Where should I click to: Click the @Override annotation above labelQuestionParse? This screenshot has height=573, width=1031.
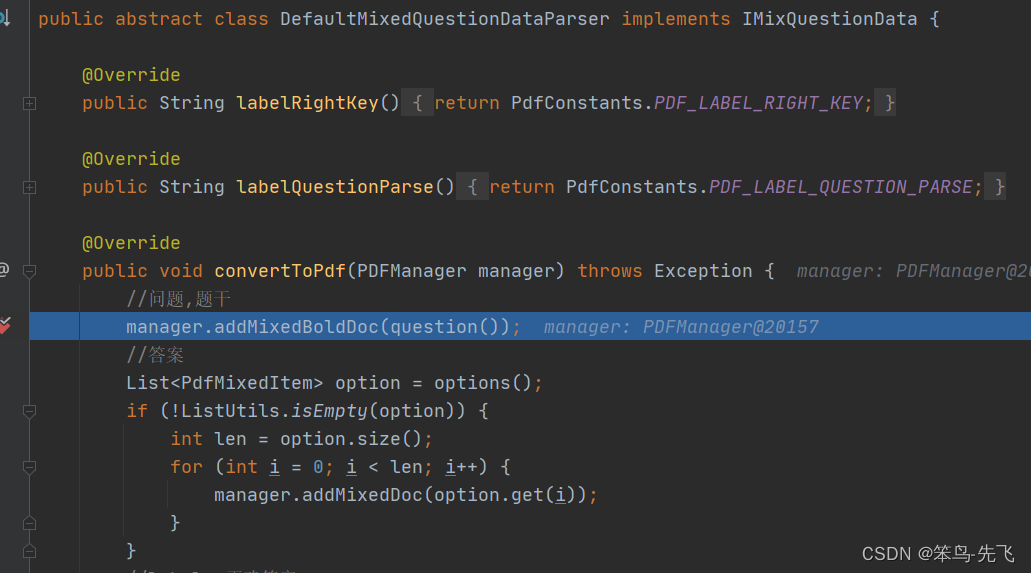pyautogui.click(x=131, y=159)
